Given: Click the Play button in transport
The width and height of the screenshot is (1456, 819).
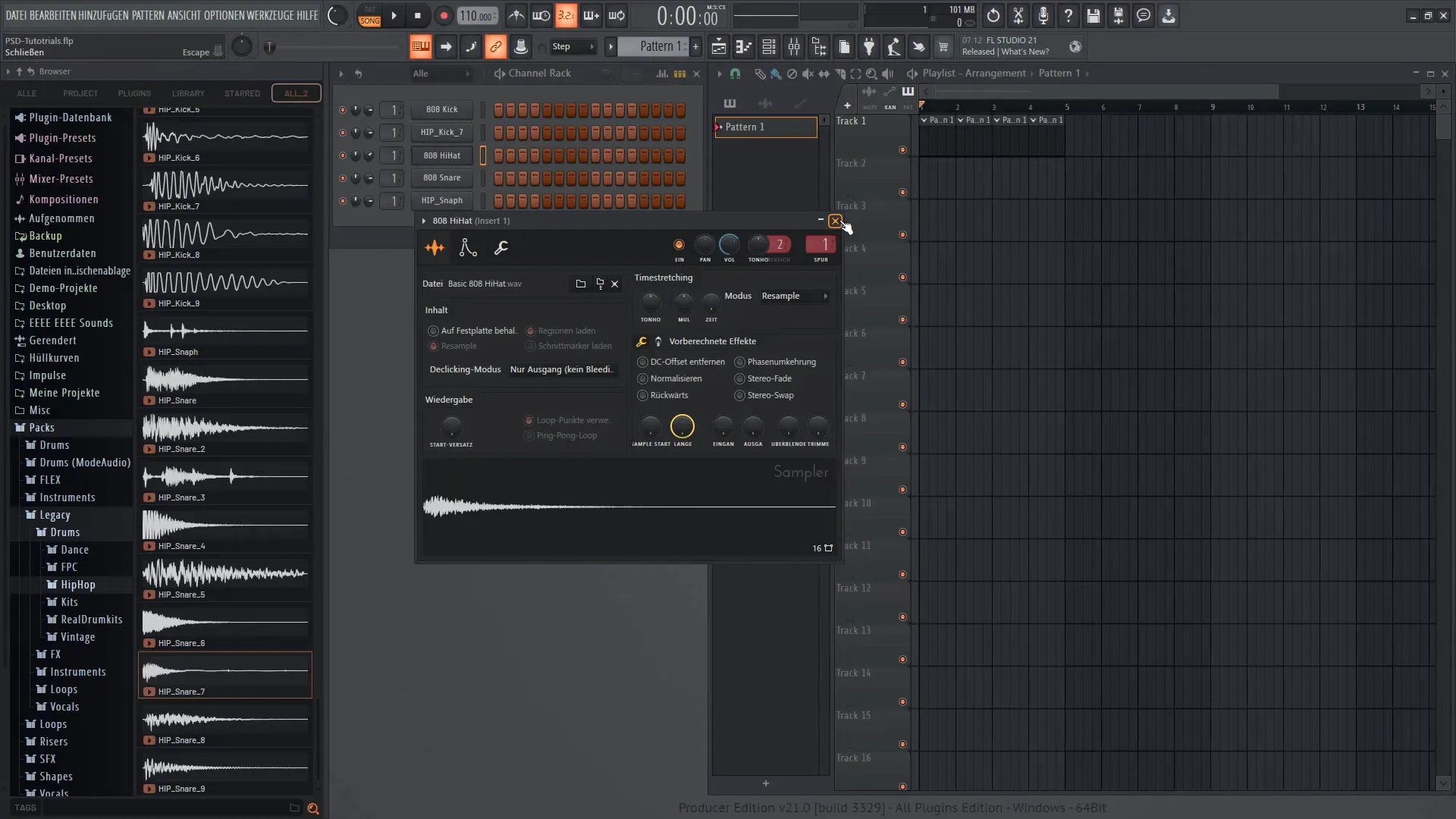Looking at the screenshot, I should click(394, 16).
